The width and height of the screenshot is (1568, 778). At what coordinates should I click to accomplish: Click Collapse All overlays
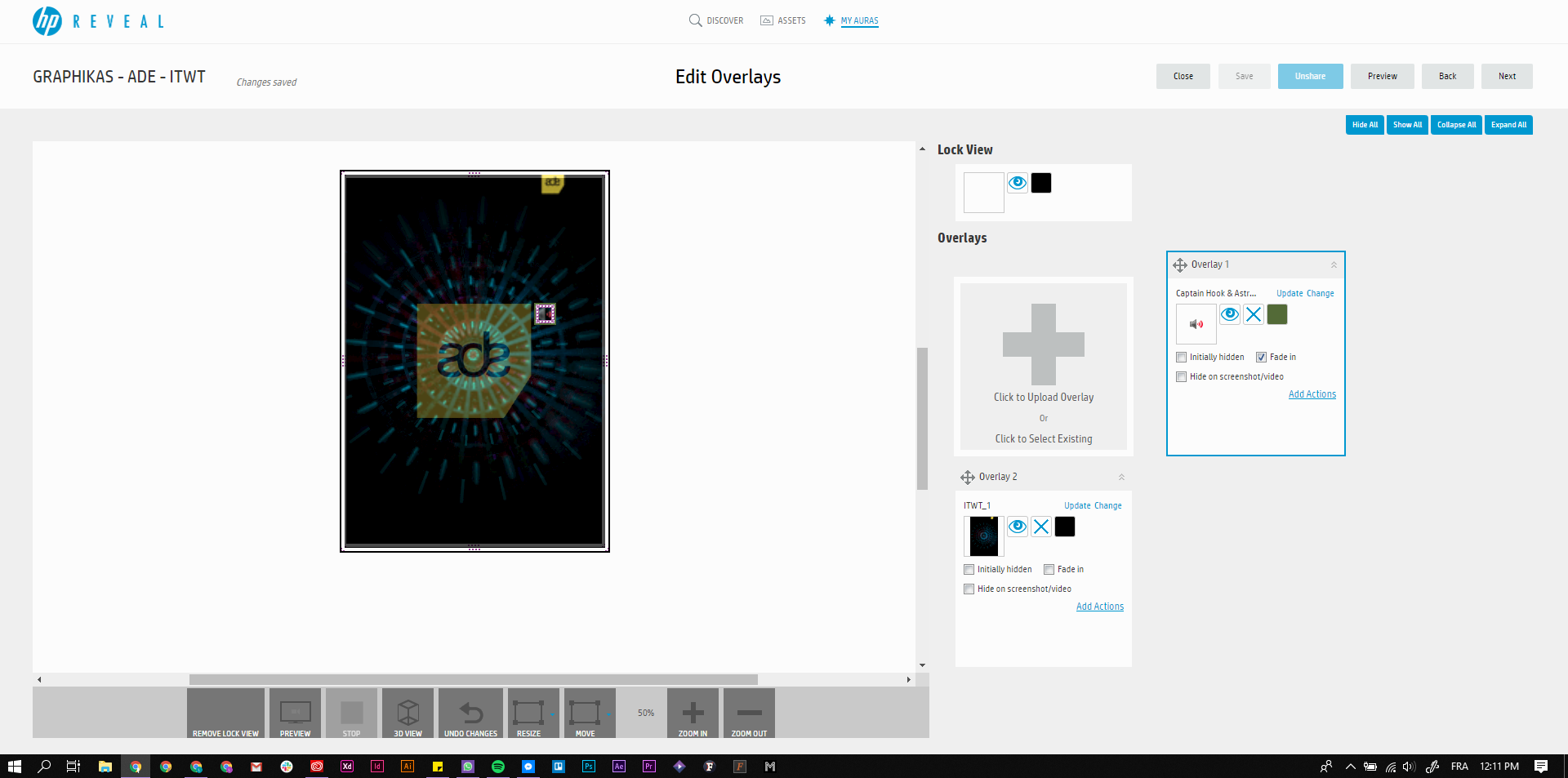pyautogui.click(x=1456, y=125)
